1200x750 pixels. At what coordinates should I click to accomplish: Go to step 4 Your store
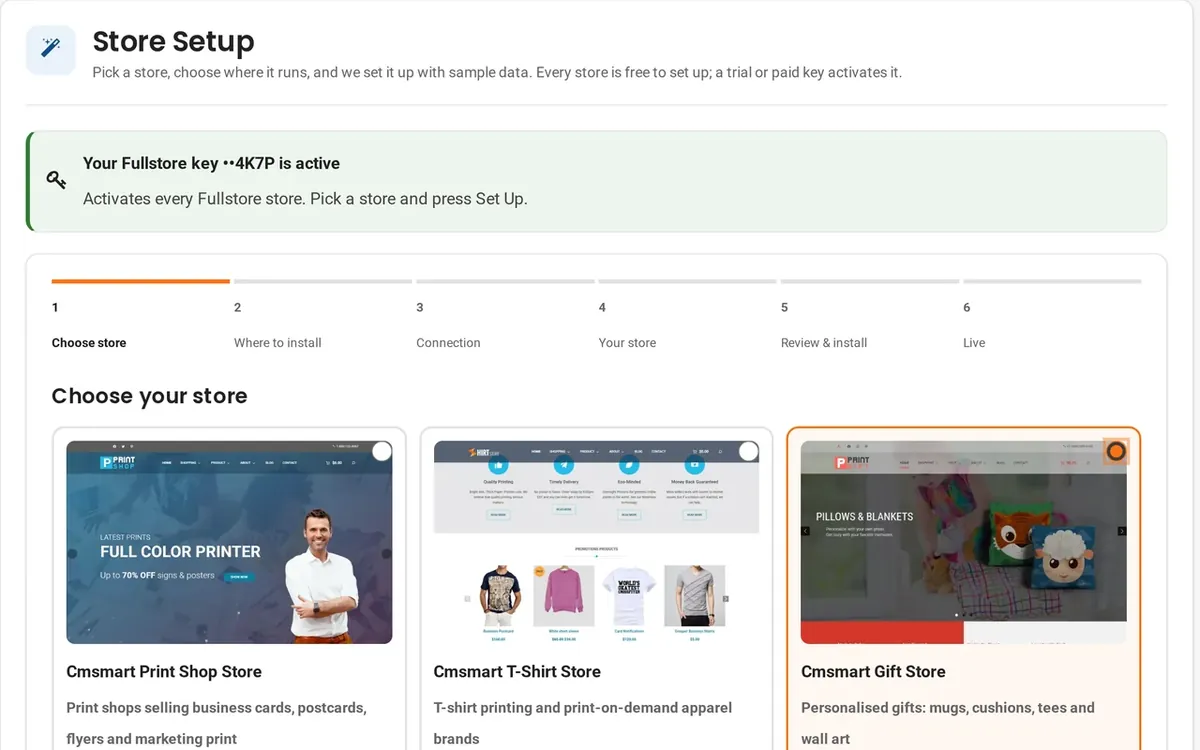pyautogui.click(x=687, y=314)
